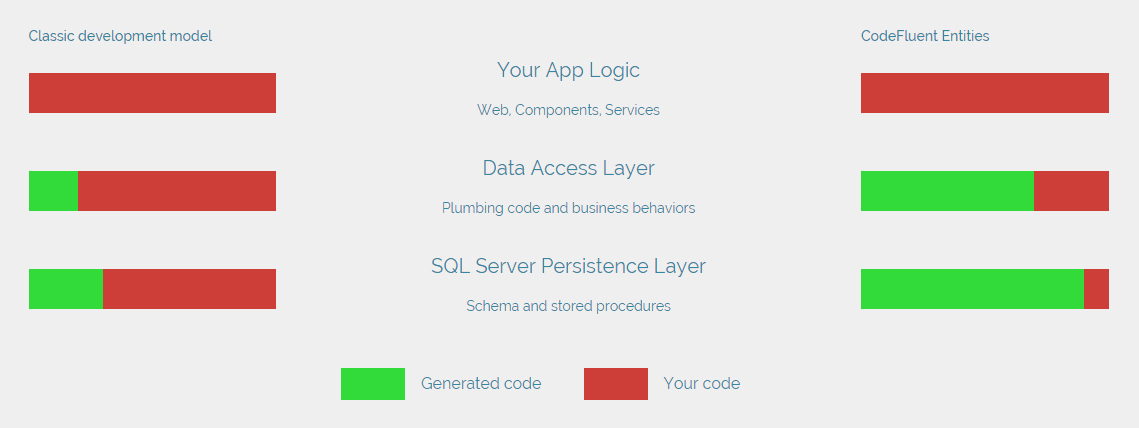1139x428 pixels.
Task: Click red segment of CodeFluent Data Access bar
Action: 1071,191
